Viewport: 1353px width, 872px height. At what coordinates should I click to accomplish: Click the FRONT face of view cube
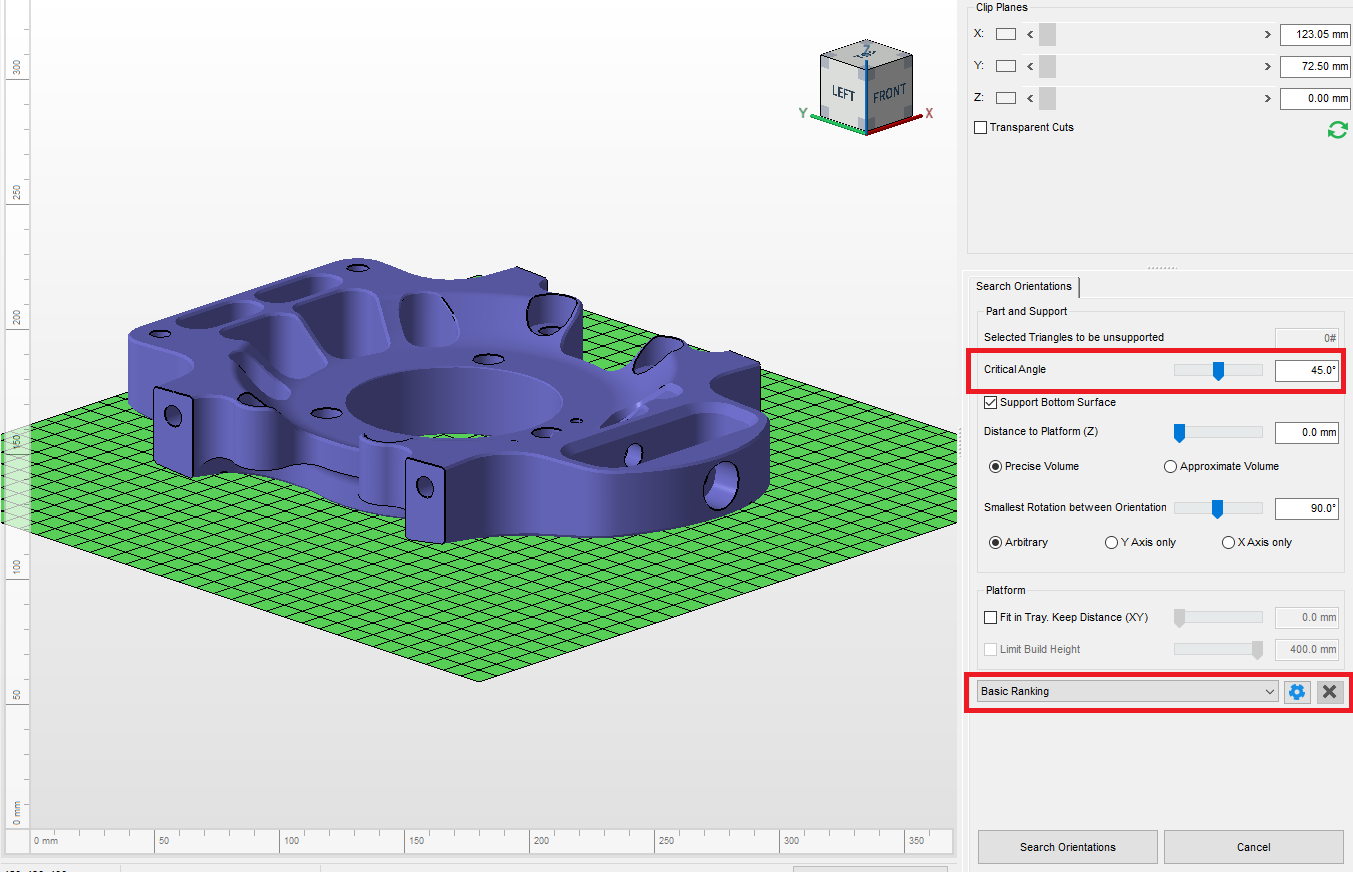(x=889, y=93)
